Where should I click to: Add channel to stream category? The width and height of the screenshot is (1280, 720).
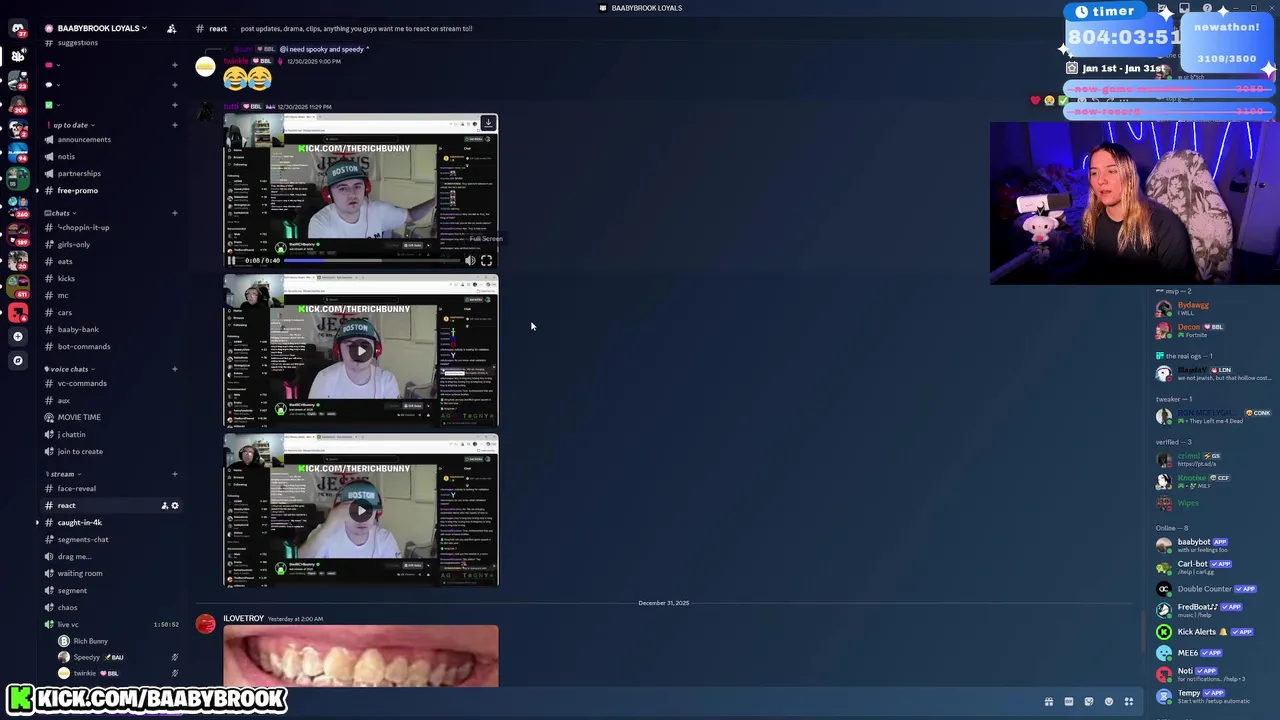tap(175, 474)
